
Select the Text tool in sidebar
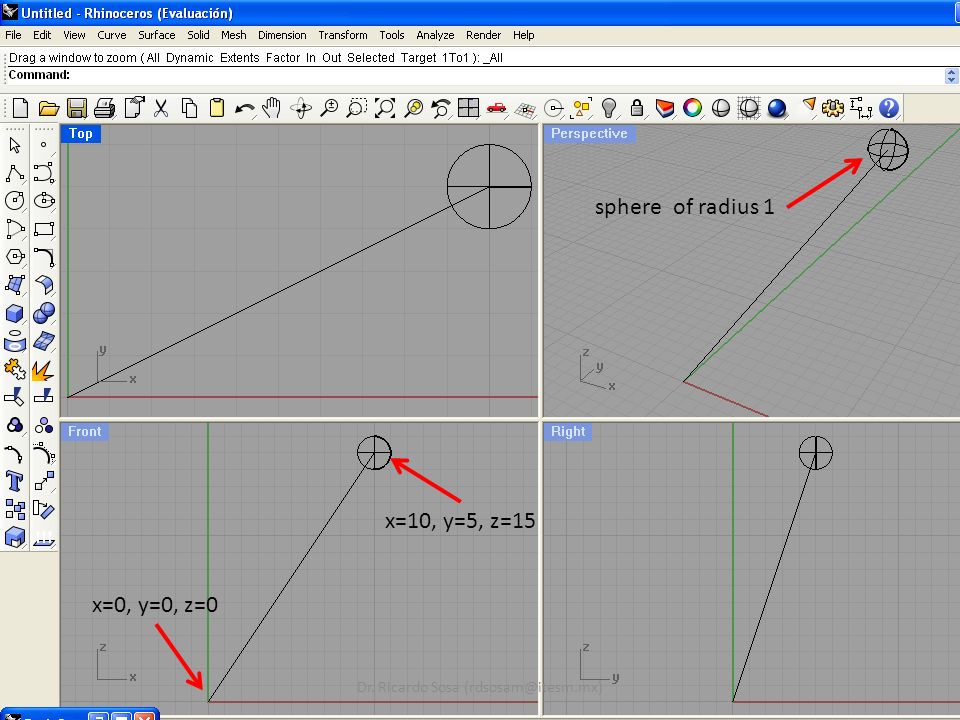tap(15, 481)
